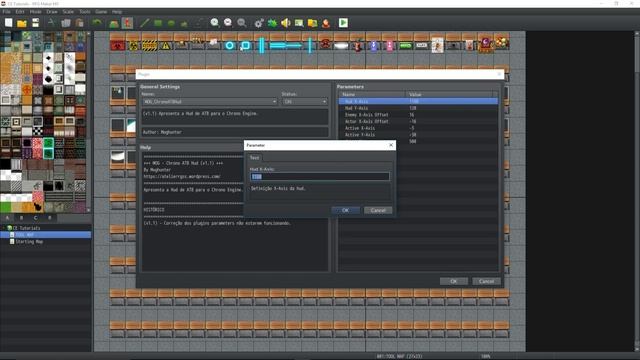Switch to Event edit mode icon

(127, 23)
